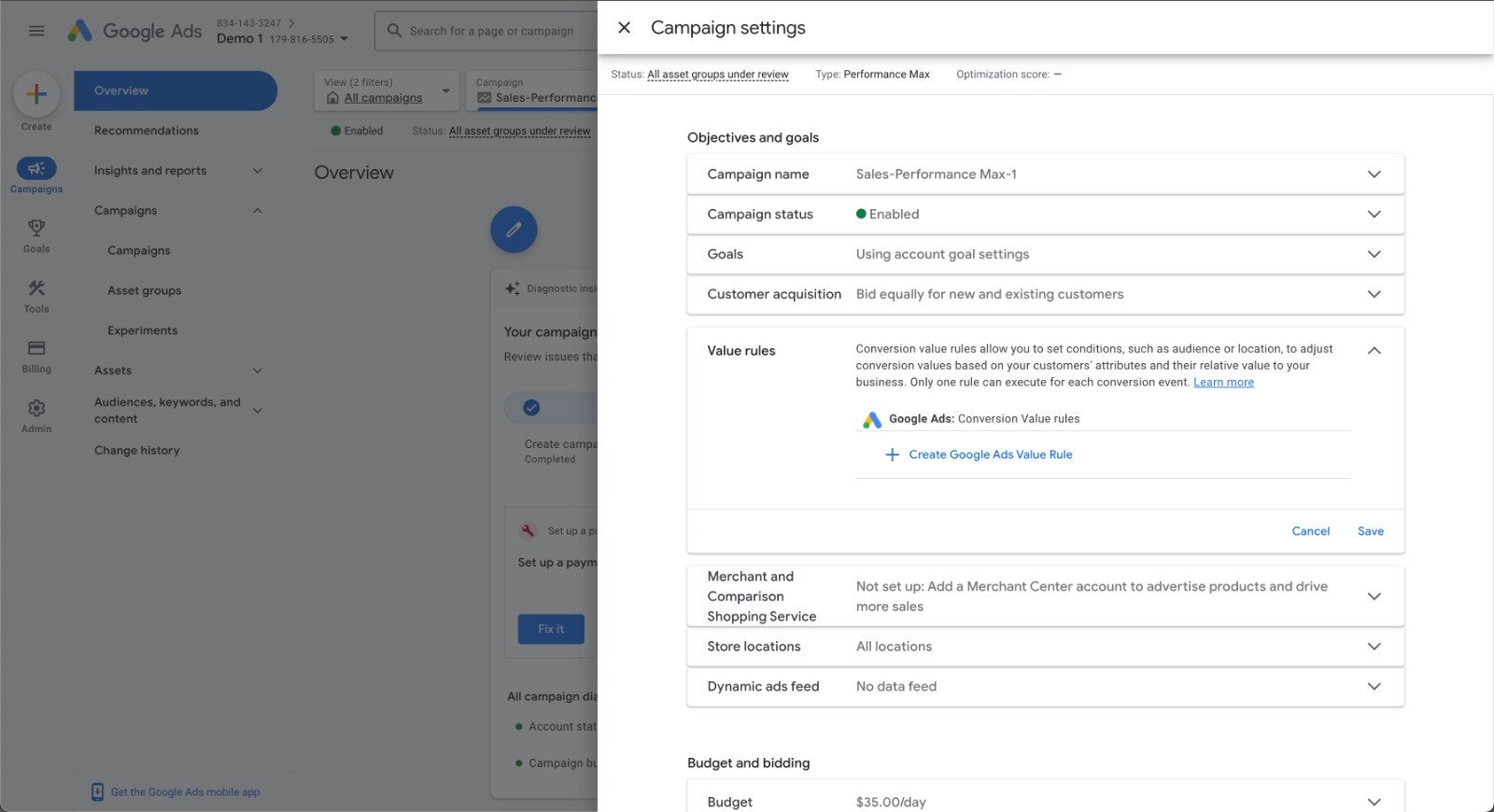Image resolution: width=1494 pixels, height=812 pixels.
Task: Click the blue pencil edit button
Action: tap(514, 230)
